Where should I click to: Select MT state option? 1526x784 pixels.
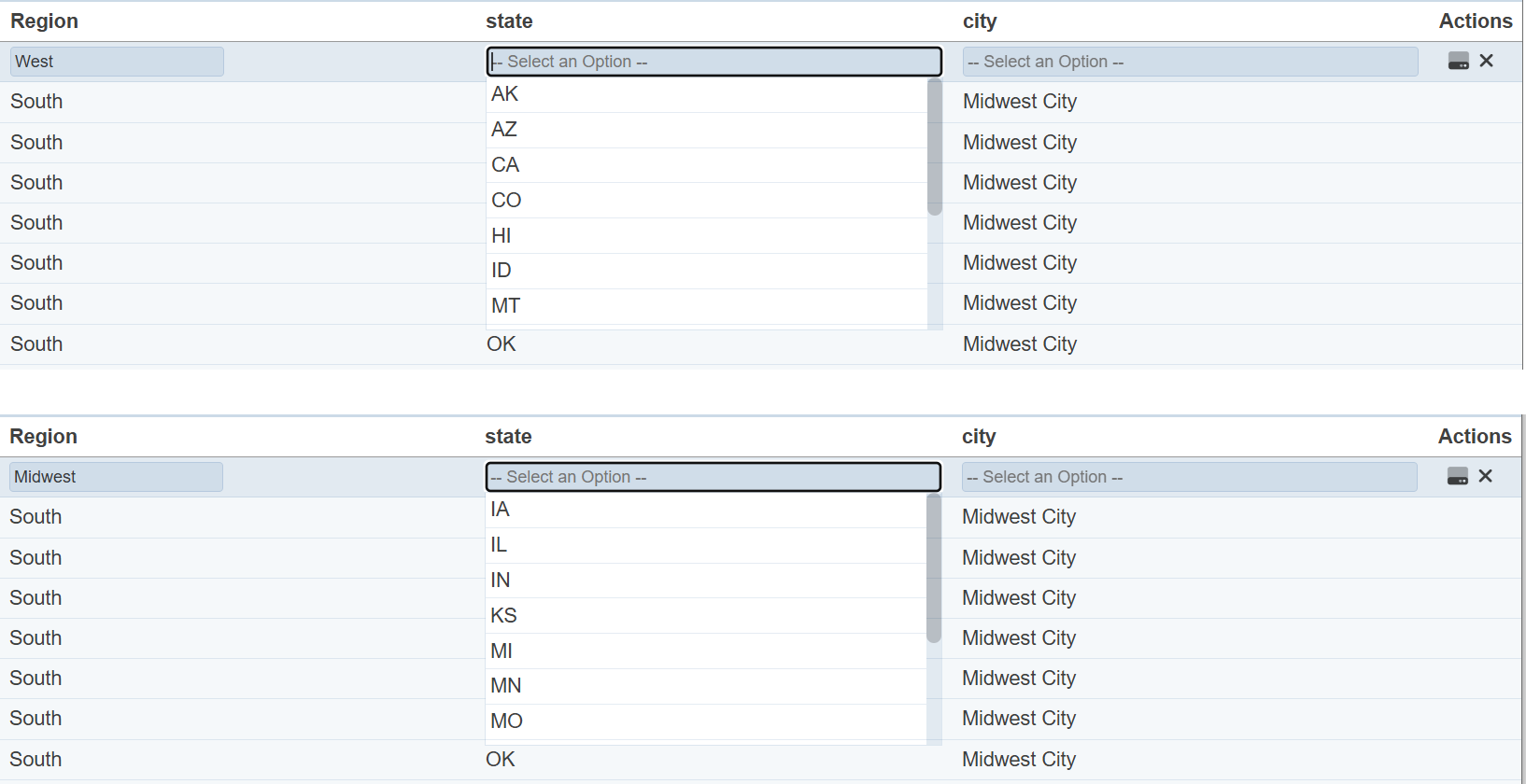coord(505,306)
